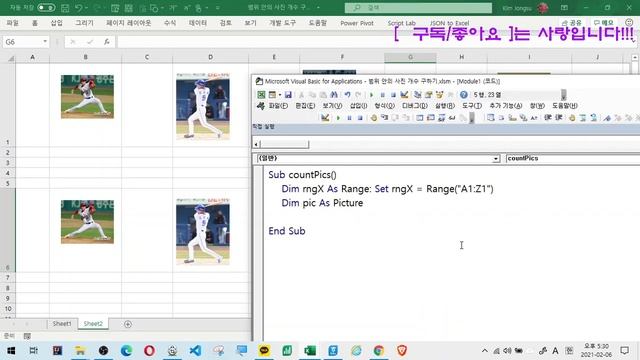The height and width of the screenshot is (360, 640).
Task: Click the Find binoculars icon in VBA toolbar
Action: pyautogui.click(x=334, y=95)
